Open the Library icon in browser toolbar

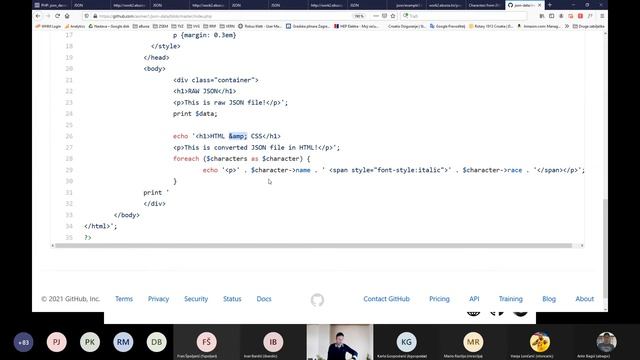542,16
